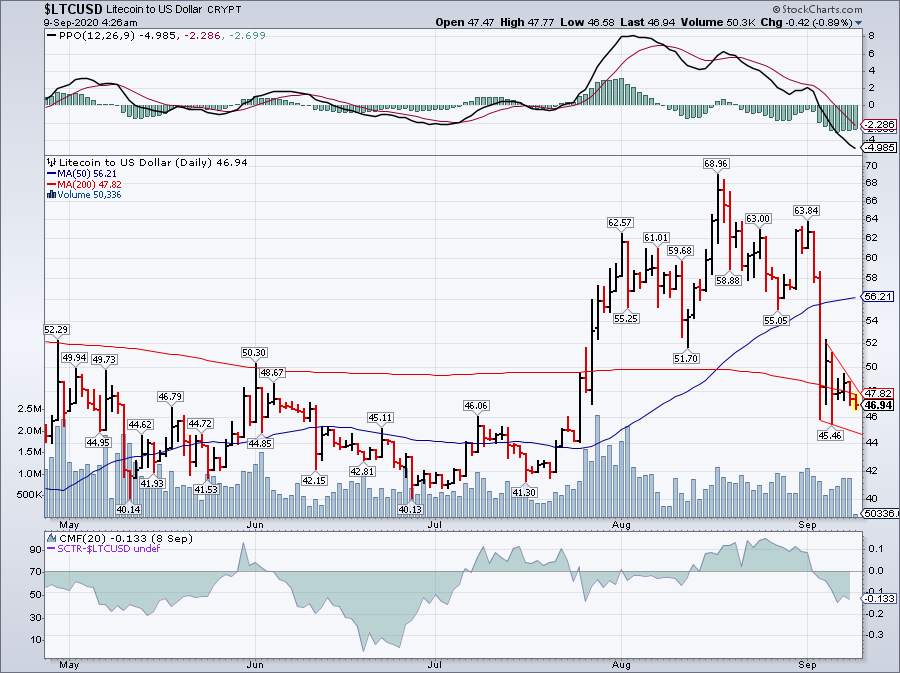
Task: Click the candlestick icon before the Litecoin Daily legend
Action: [52, 162]
